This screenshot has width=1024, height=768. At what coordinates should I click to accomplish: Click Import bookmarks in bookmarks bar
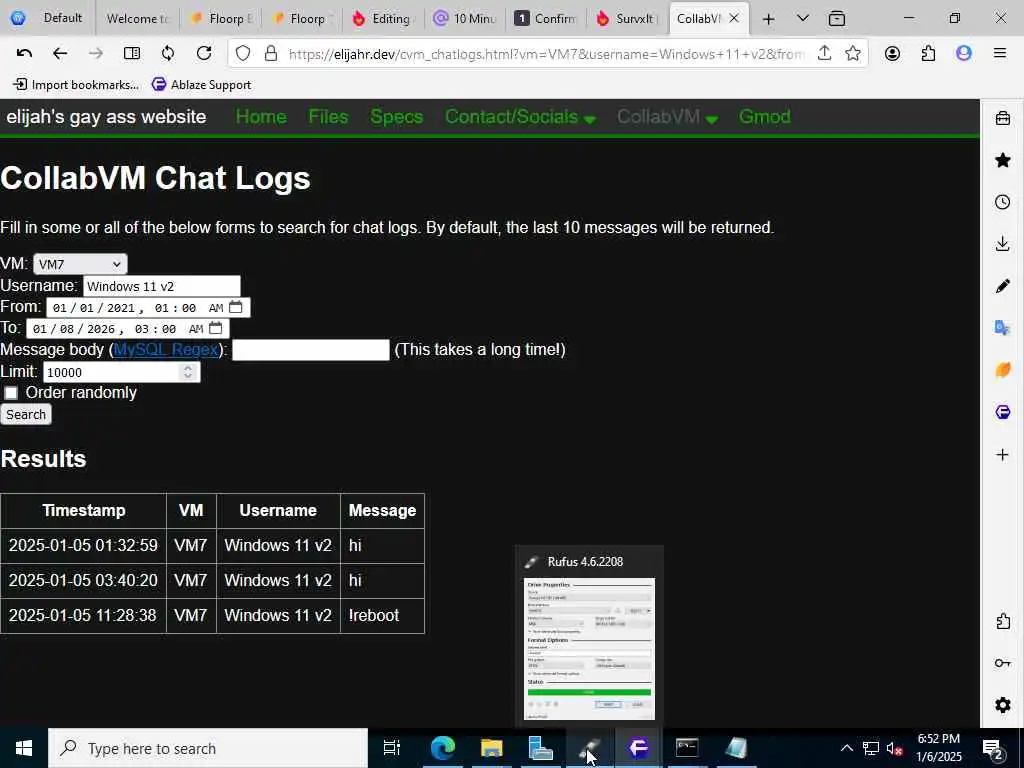pos(76,84)
